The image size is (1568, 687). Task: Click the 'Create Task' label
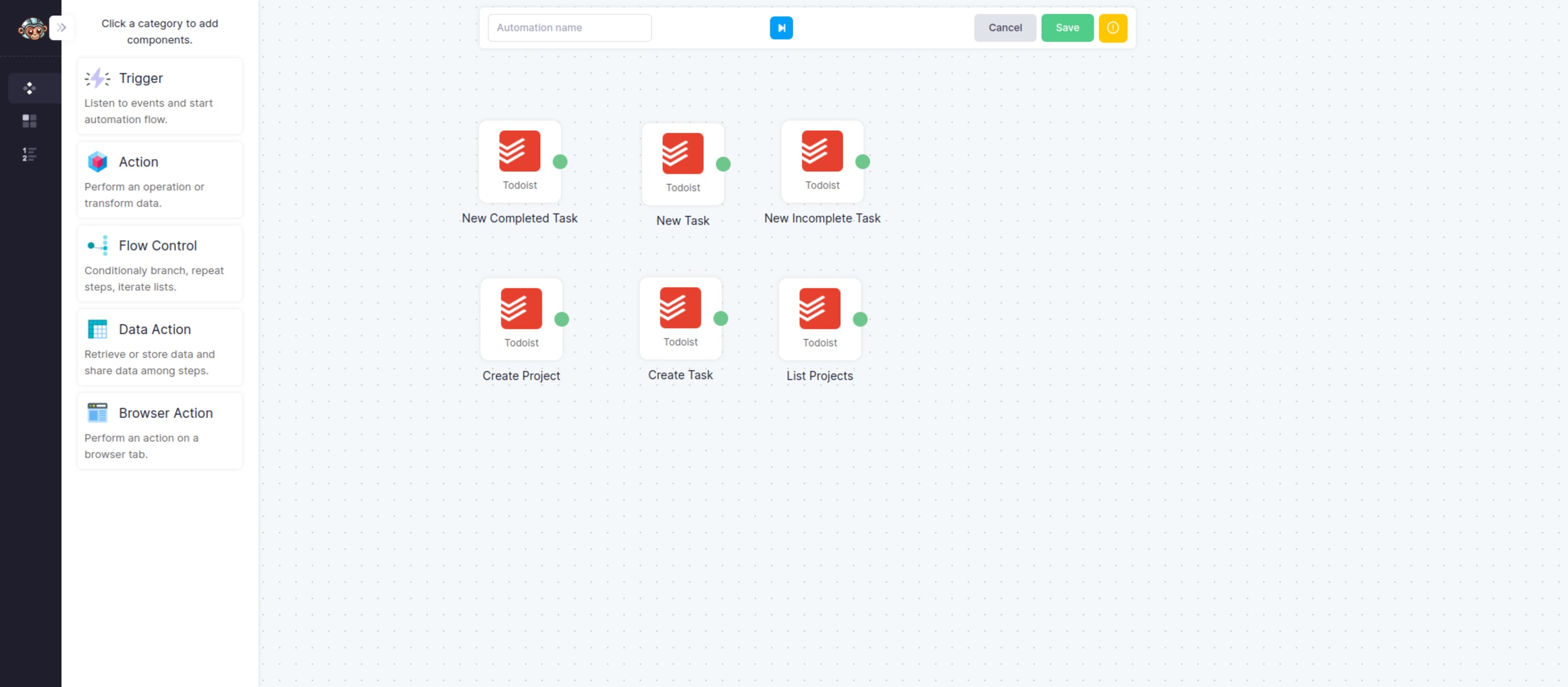coord(681,375)
